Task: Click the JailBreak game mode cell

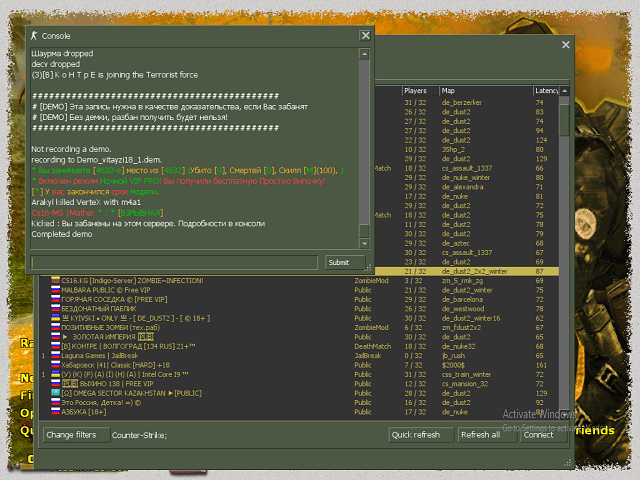Action: (x=367, y=356)
